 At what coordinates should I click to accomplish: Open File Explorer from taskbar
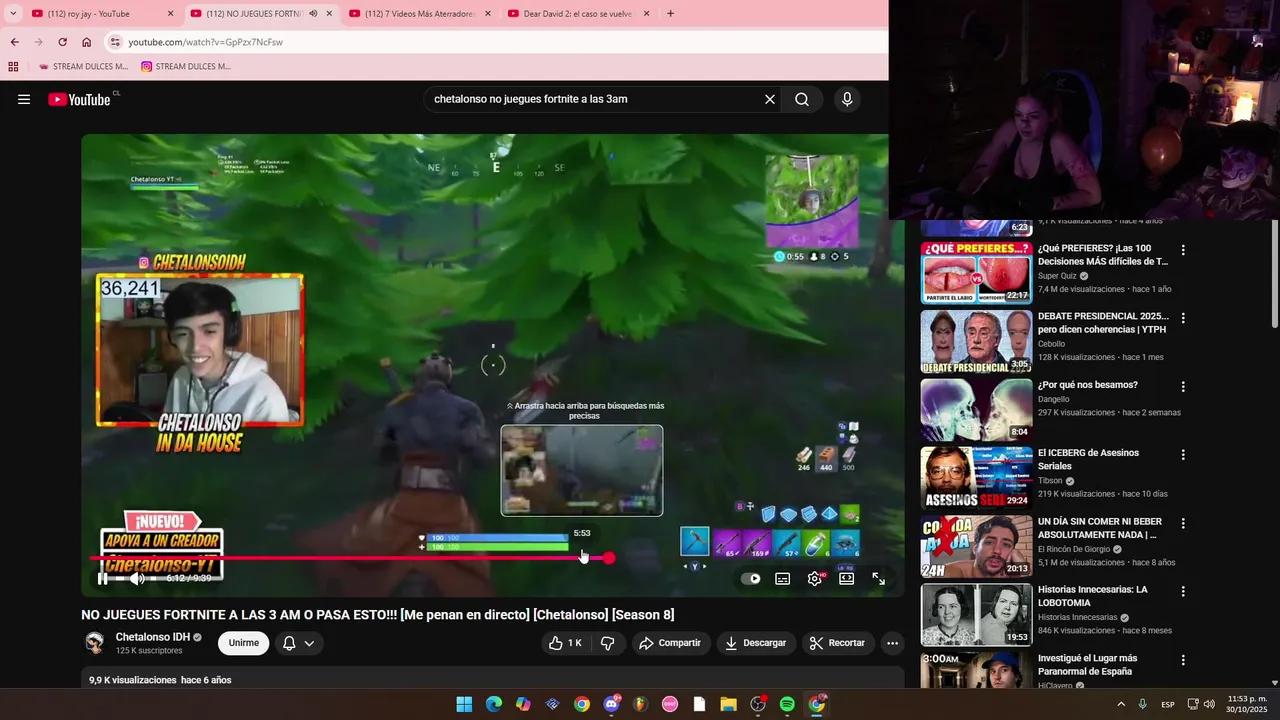[728, 704]
